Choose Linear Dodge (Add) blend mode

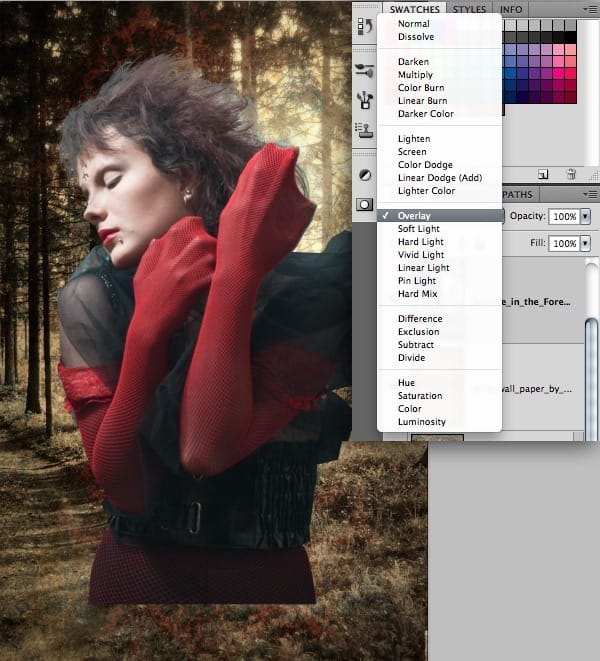[439, 178]
